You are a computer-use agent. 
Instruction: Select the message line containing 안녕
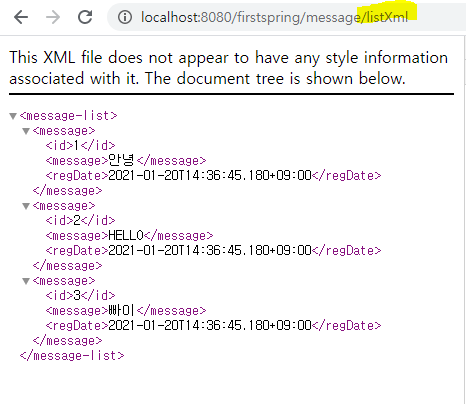[126, 161]
